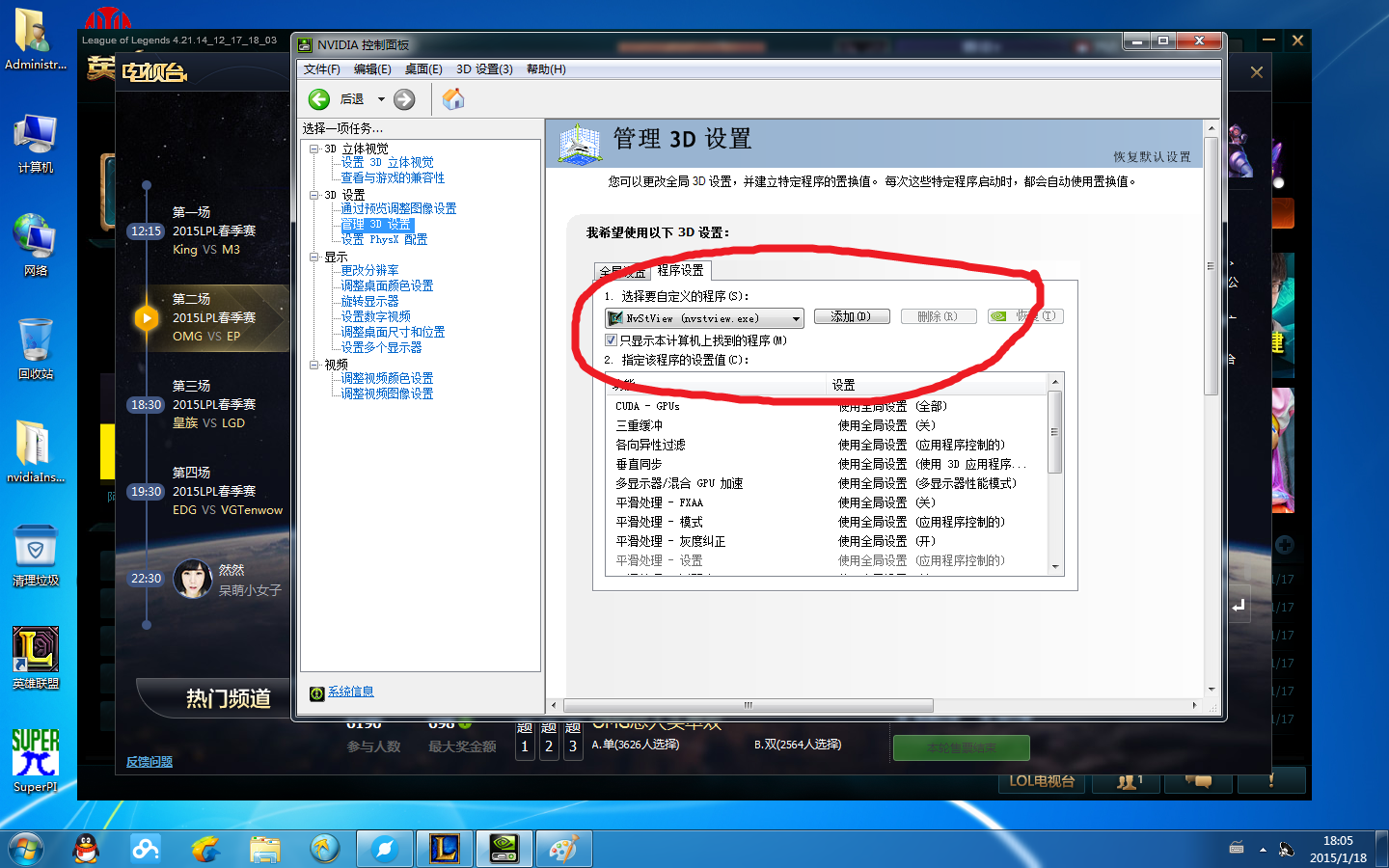The width and height of the screenshot is (1389, 868).
Task: Switch to League of Legends taskbar button
Action: [x=444, y=849]
